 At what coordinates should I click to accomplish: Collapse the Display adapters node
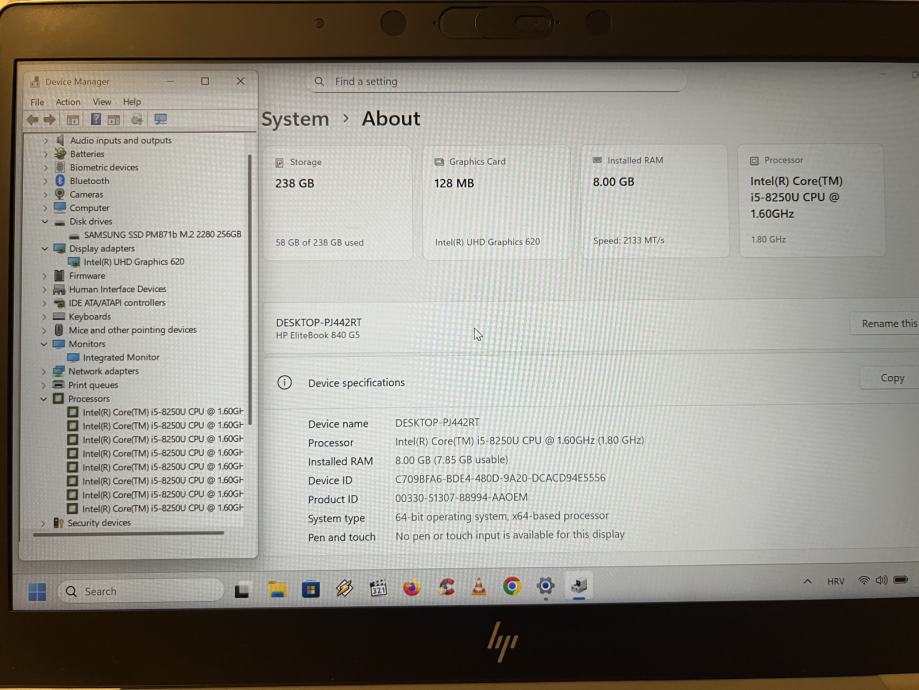tap(45, 249)
